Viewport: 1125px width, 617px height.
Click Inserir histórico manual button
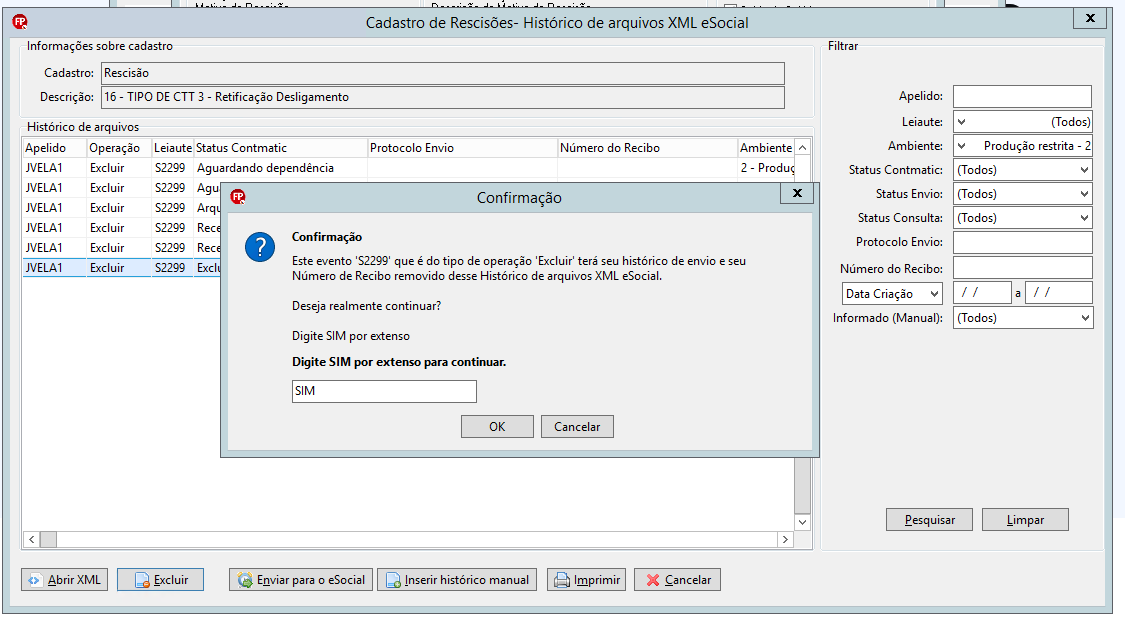pyautogui.click(x=457, y=580)
